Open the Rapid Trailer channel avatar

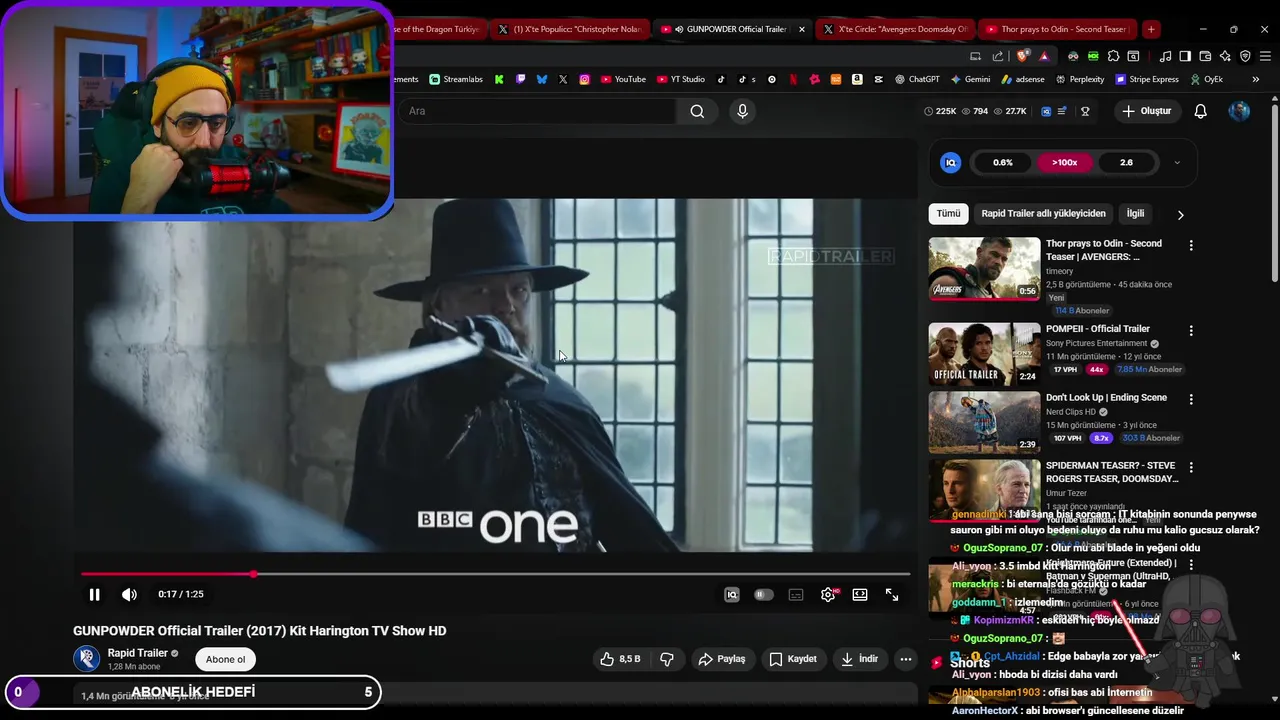tap(87, 659)
